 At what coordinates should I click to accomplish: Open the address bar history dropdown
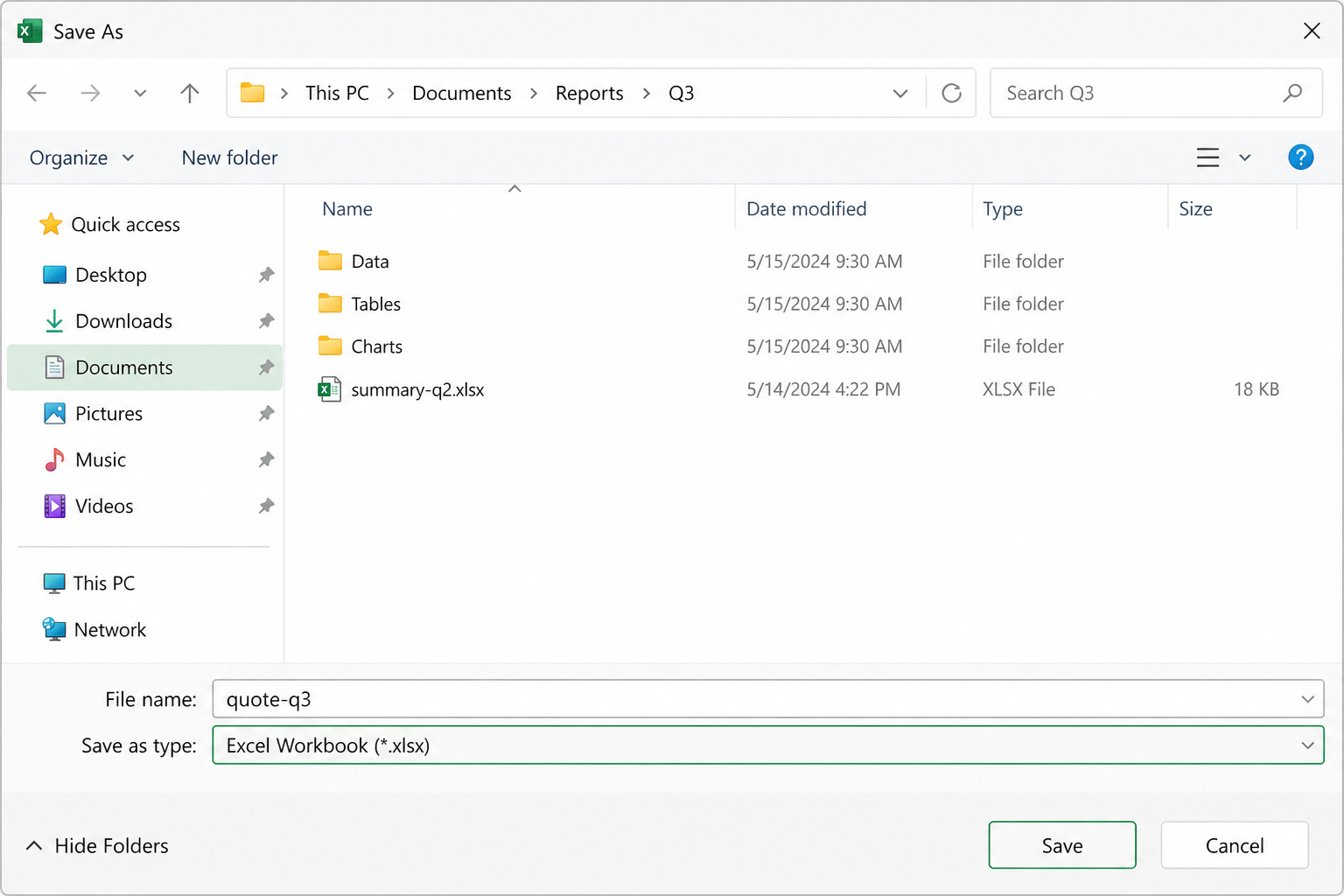pos(900,93)
